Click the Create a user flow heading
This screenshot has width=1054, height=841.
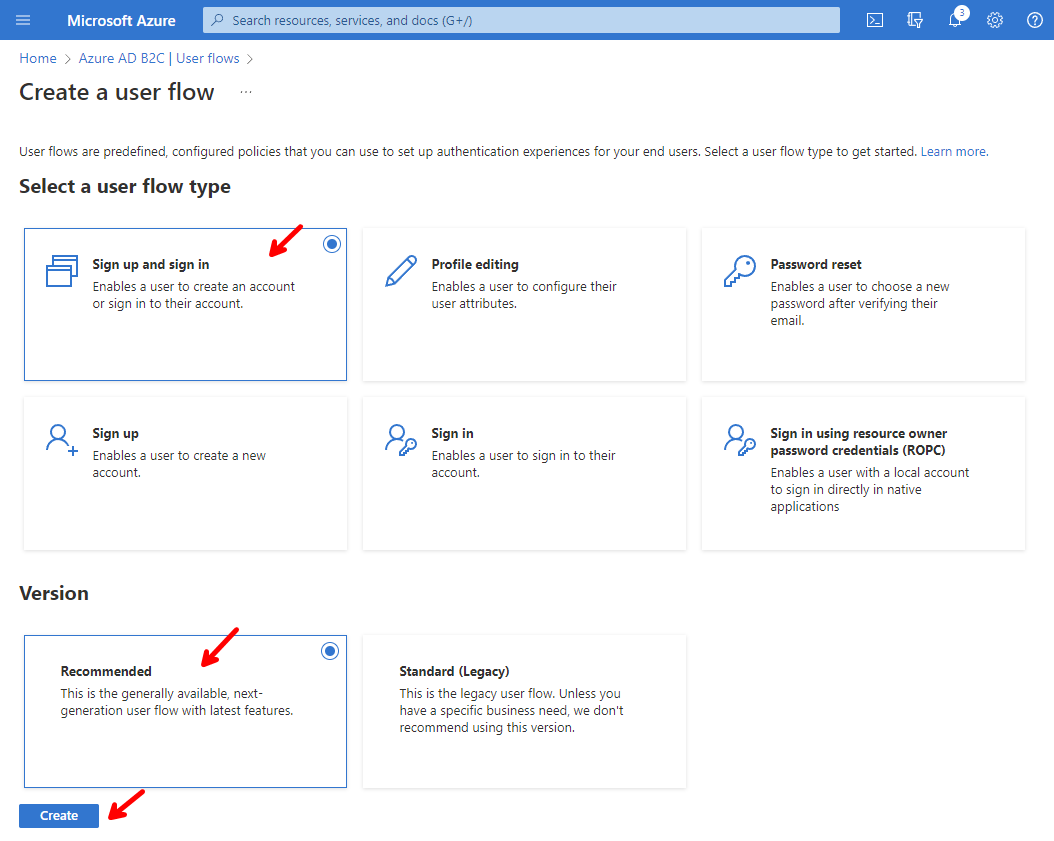coord(117,92)
